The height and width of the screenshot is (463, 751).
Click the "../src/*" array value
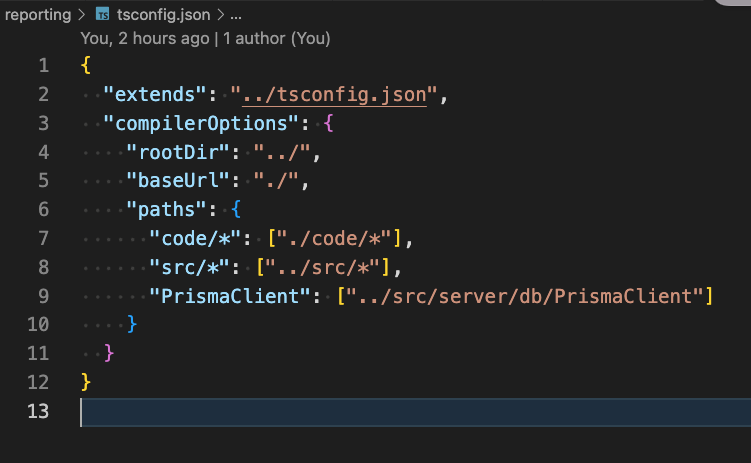click(323, 267)
